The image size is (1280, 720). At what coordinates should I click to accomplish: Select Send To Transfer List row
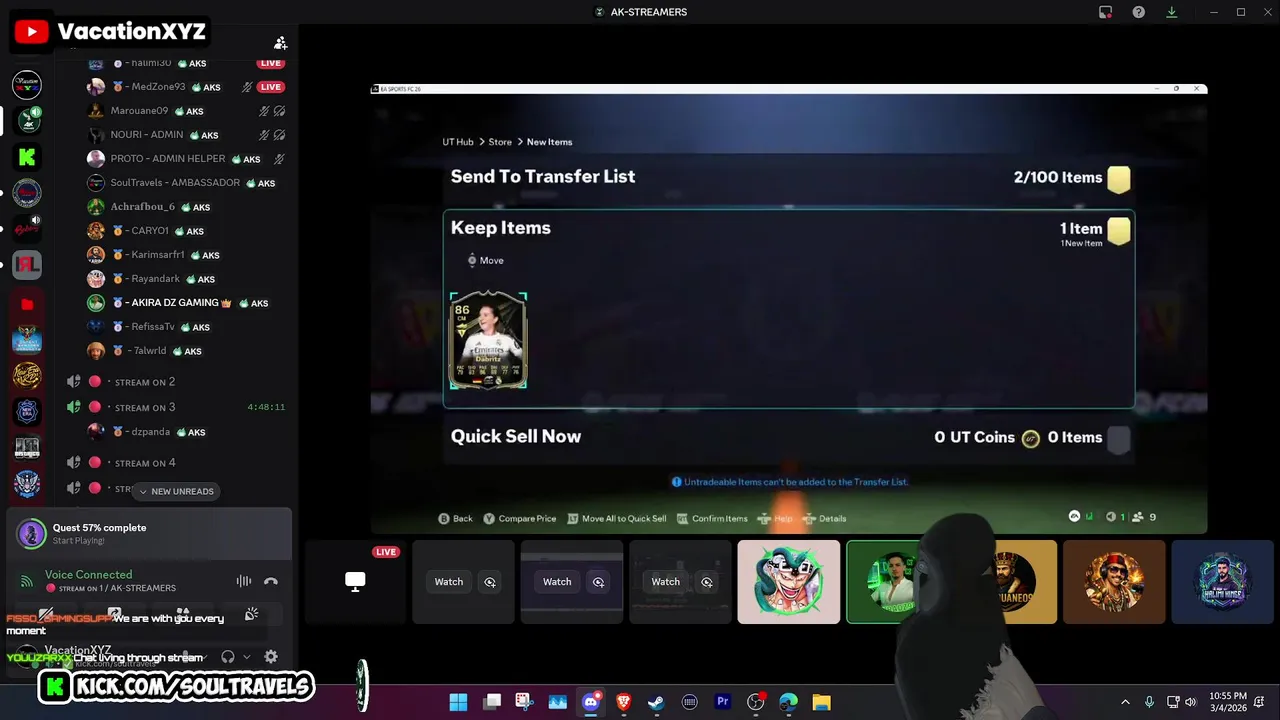(x=789, y=177)
